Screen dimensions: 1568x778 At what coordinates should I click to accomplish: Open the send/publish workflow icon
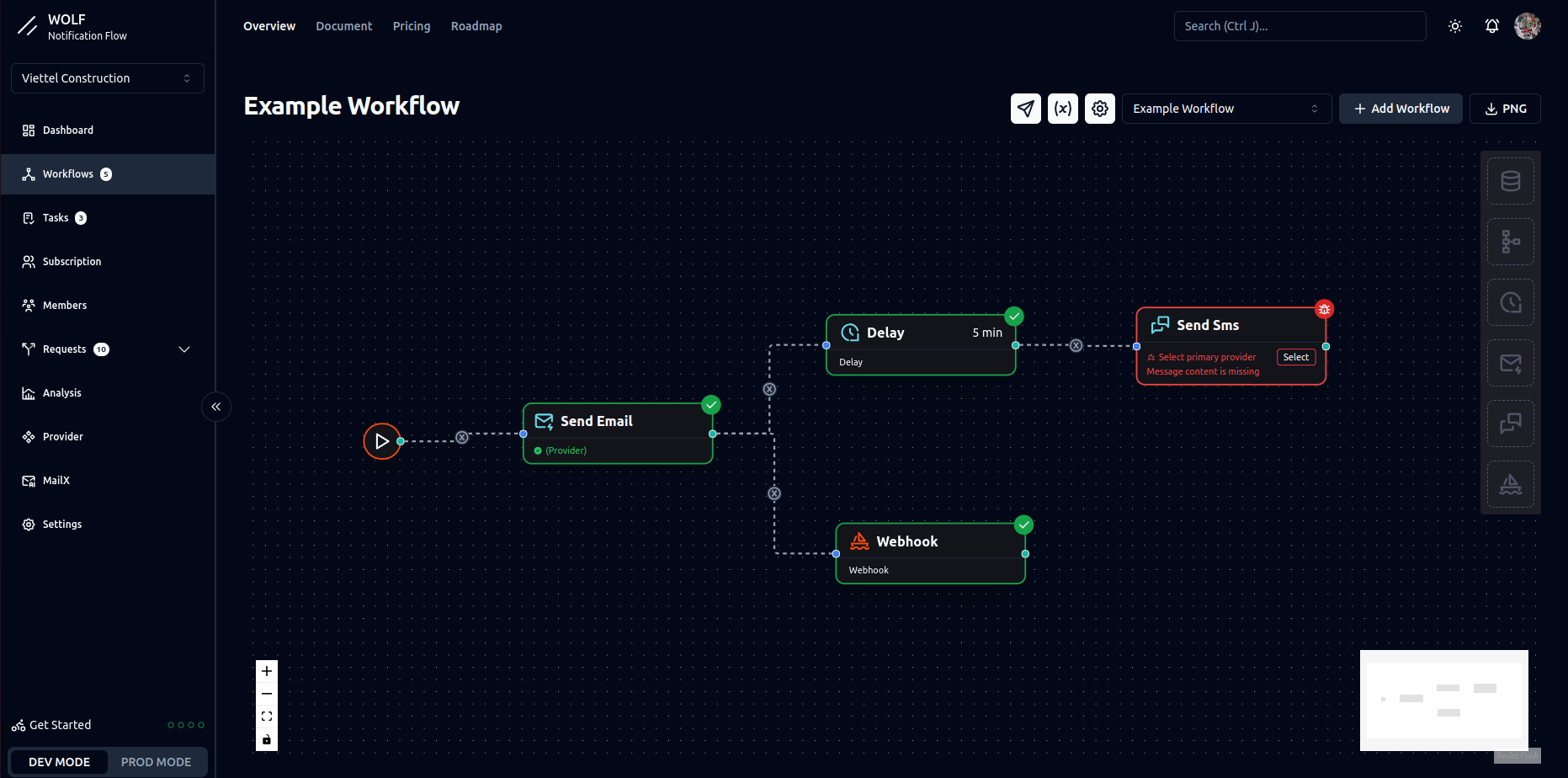pyautogui.click(x=1025, y=108)
